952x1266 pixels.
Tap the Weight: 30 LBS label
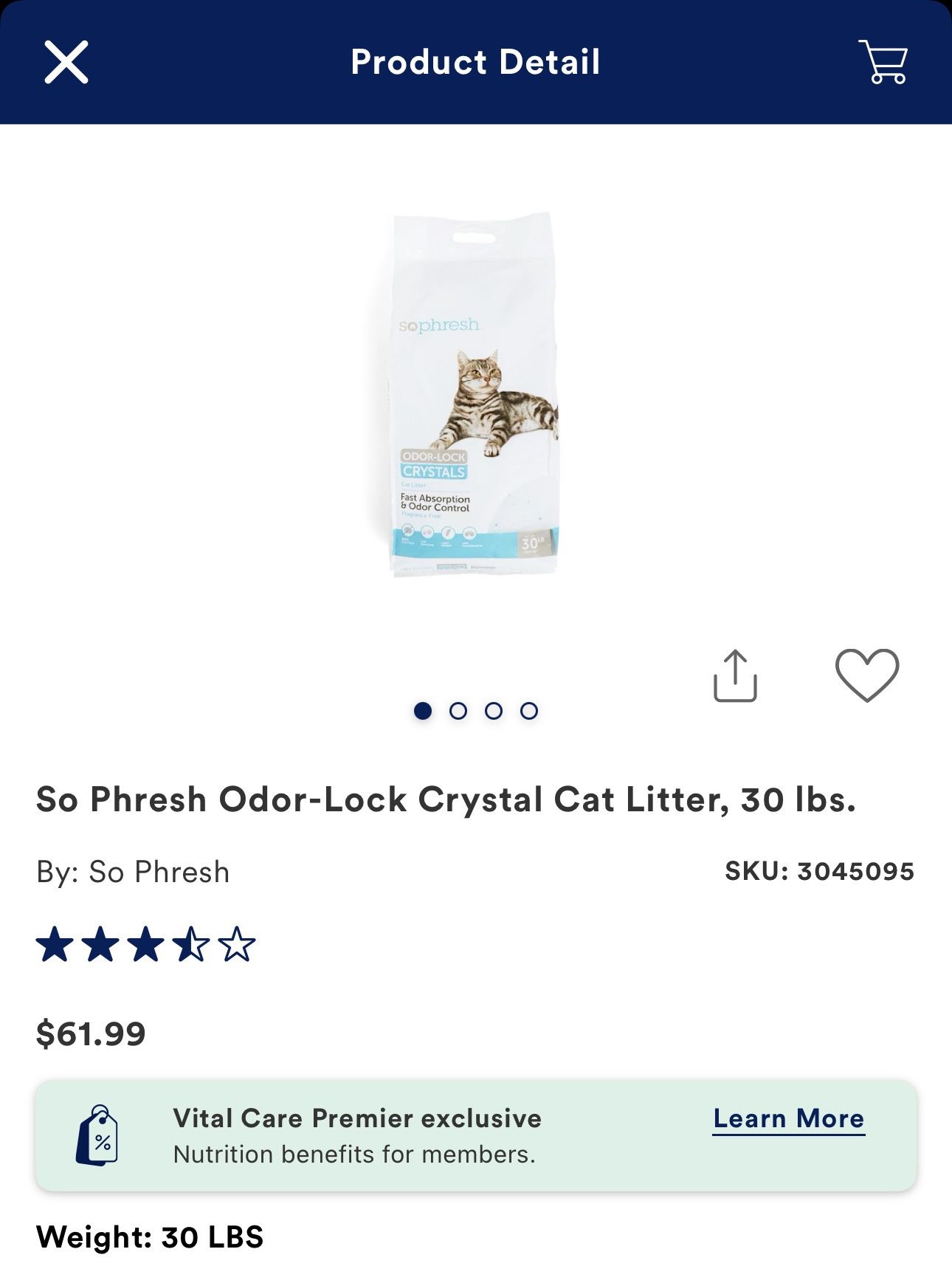[150, 1237]
